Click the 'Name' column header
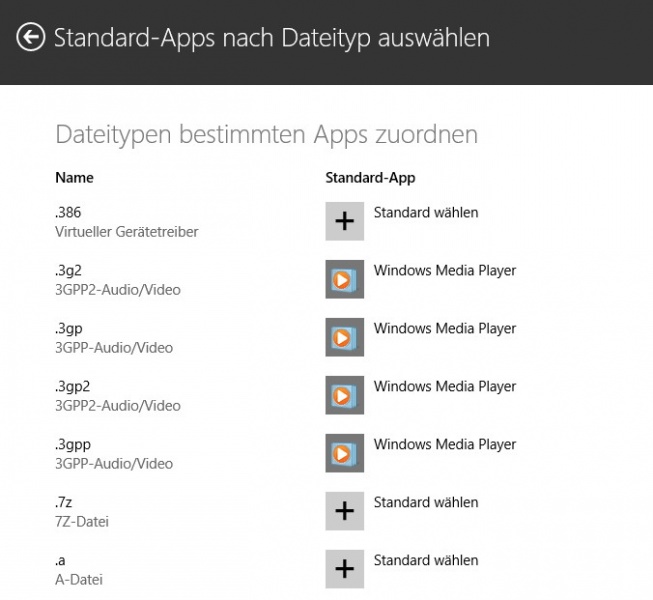This screenshot has height=600, width=653. 75,178
